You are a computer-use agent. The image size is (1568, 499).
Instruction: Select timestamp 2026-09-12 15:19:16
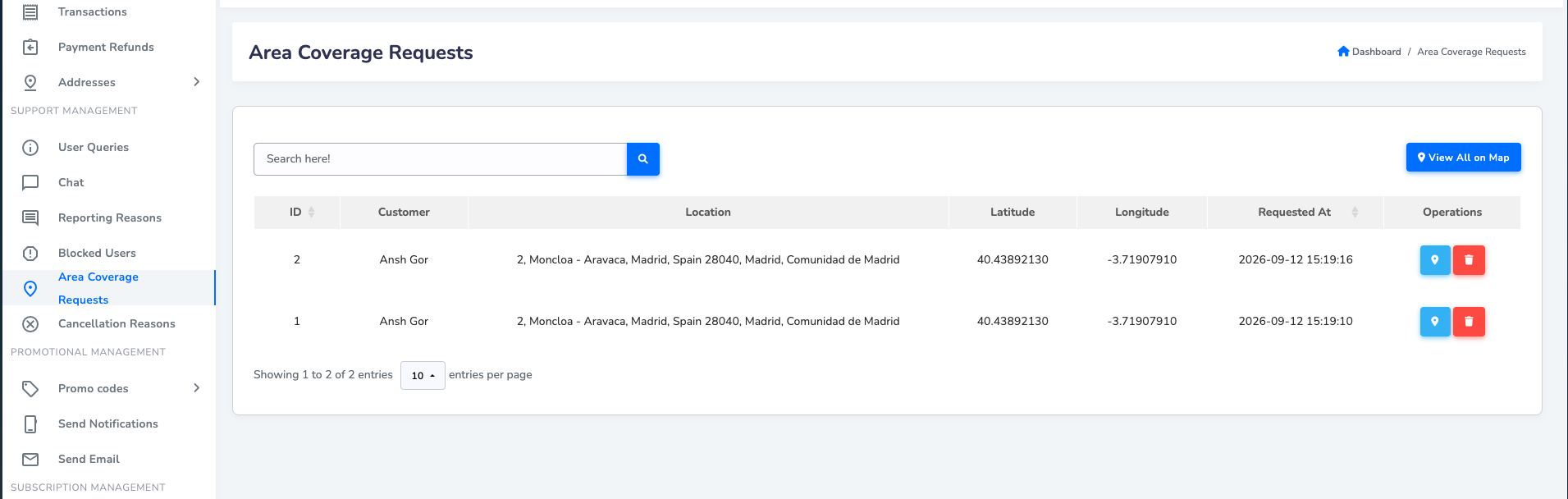pyautogui.click(x=1296, y=260)
